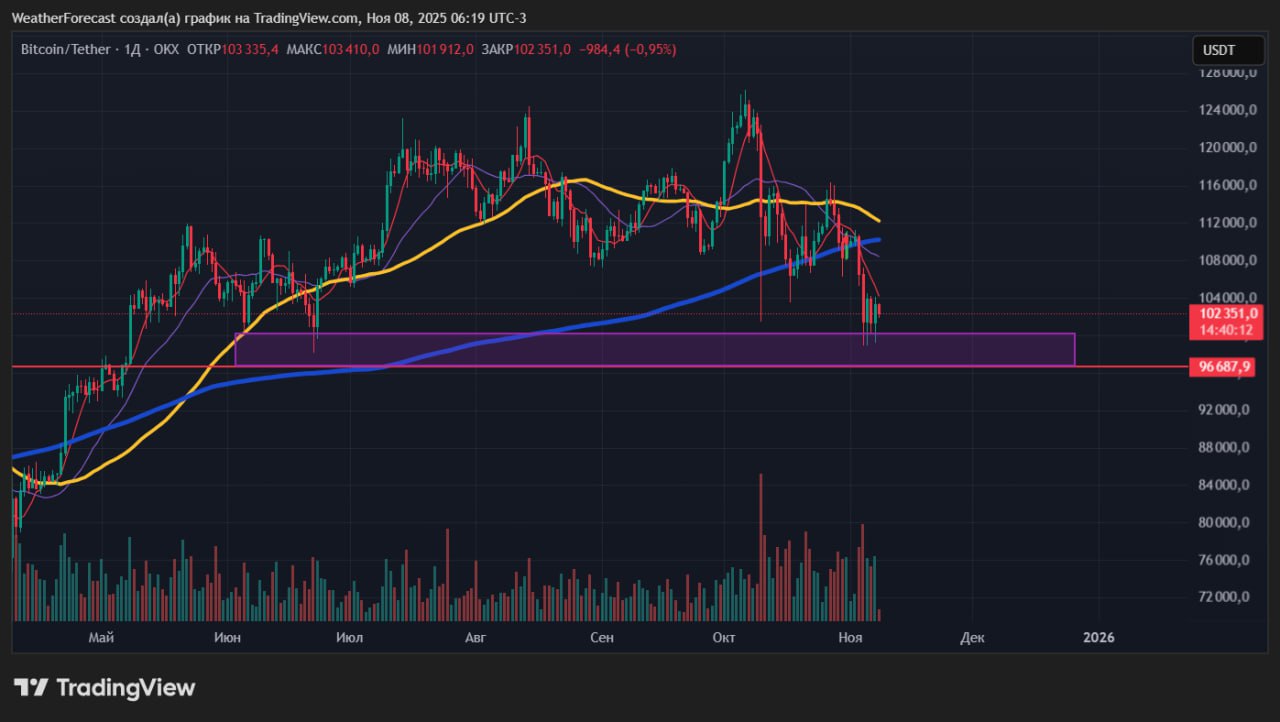Click the 88000,0 price scale label
This screenshot has width=1280, height=722.
1223,447
